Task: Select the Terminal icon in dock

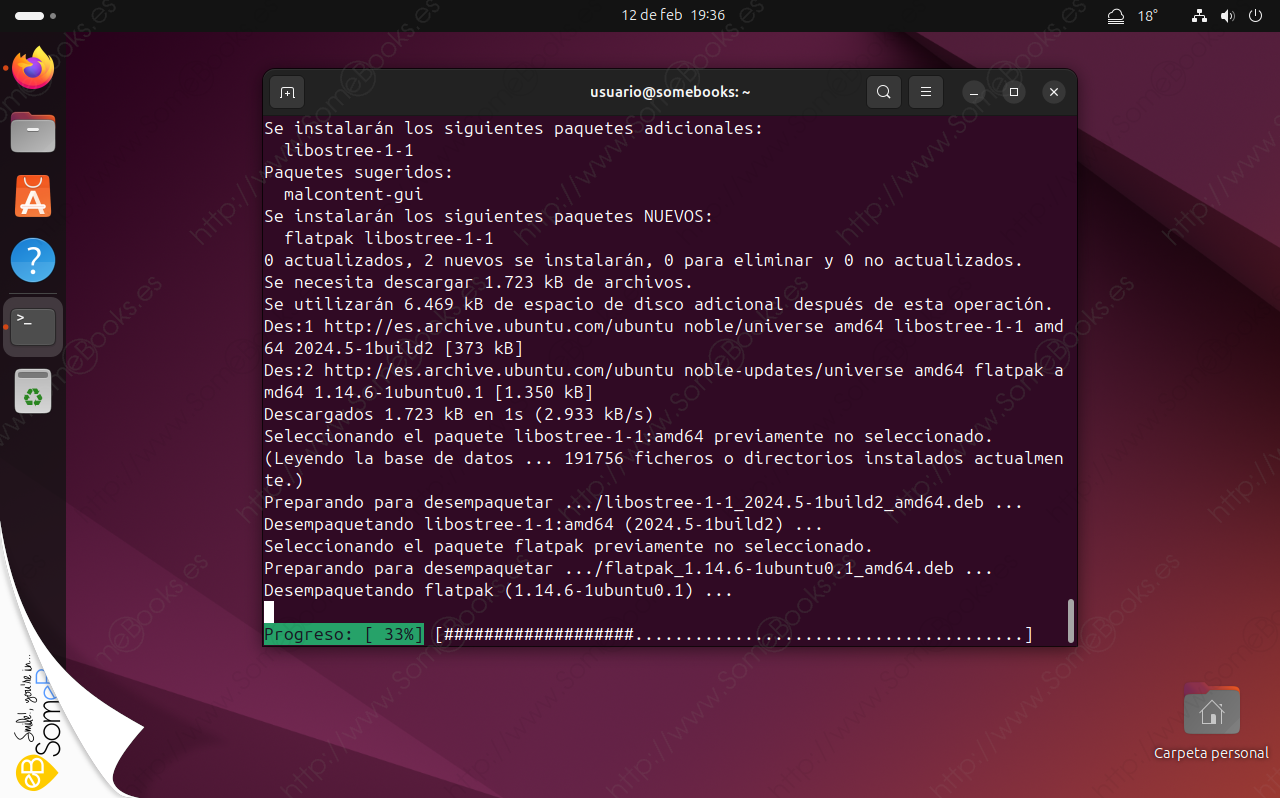Action: point(33,326)
